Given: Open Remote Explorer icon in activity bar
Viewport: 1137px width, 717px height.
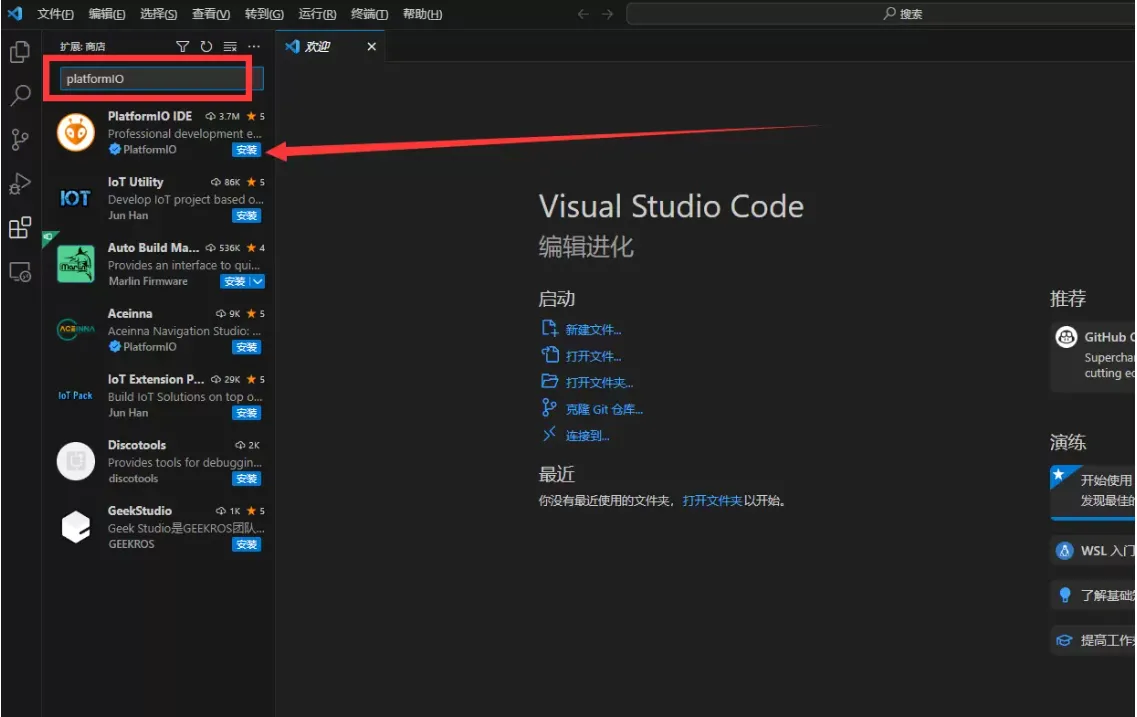Looking at the screenshot, I should (20, 273).
